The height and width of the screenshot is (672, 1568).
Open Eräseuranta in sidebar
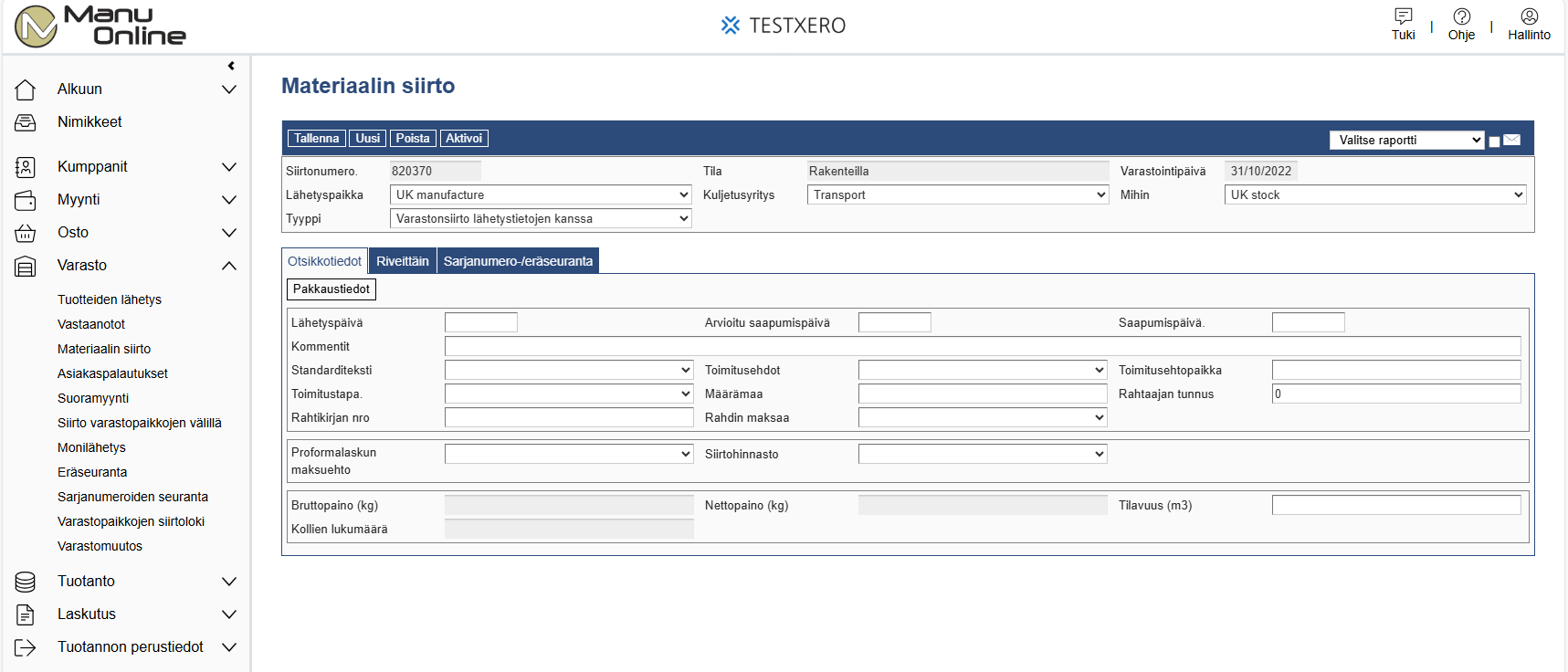pyautogui.click(x=92, y=472)
